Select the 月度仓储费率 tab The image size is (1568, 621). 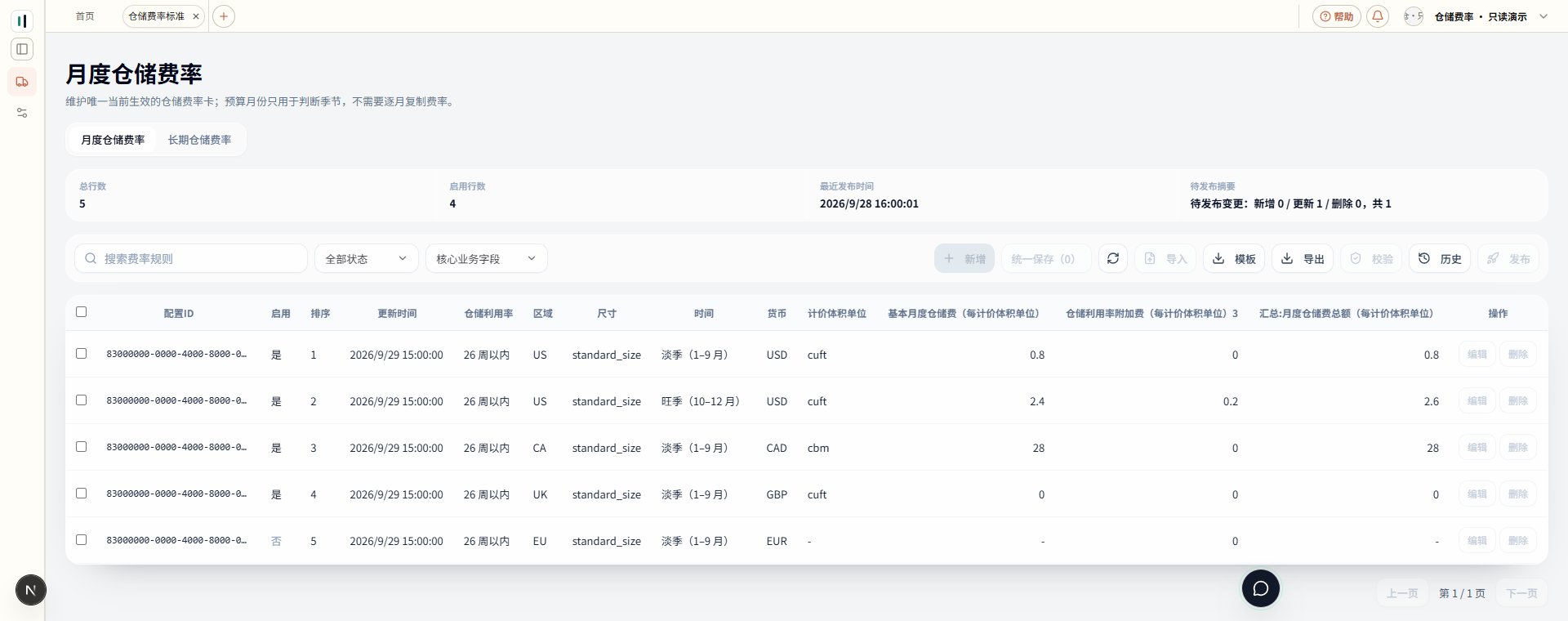(113, 140)
